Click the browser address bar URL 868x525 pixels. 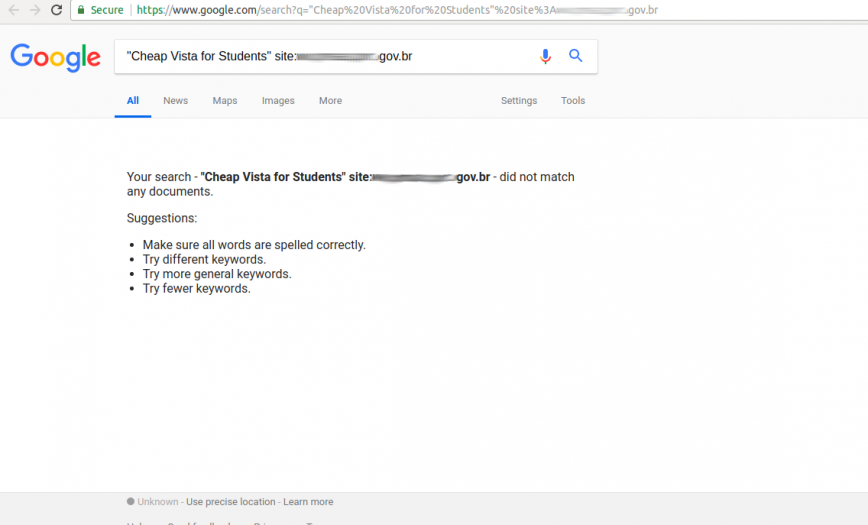[x=400, y=10]
